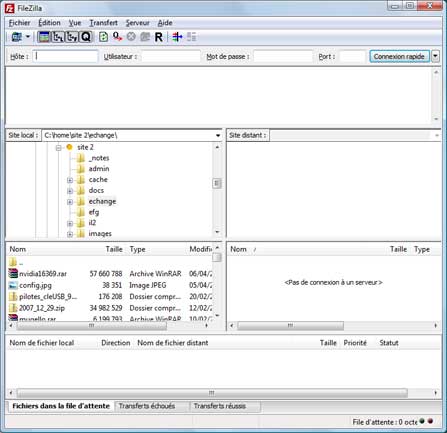Open the Serveur menu
Screen dimensions: 447x433
click(137, 23)
